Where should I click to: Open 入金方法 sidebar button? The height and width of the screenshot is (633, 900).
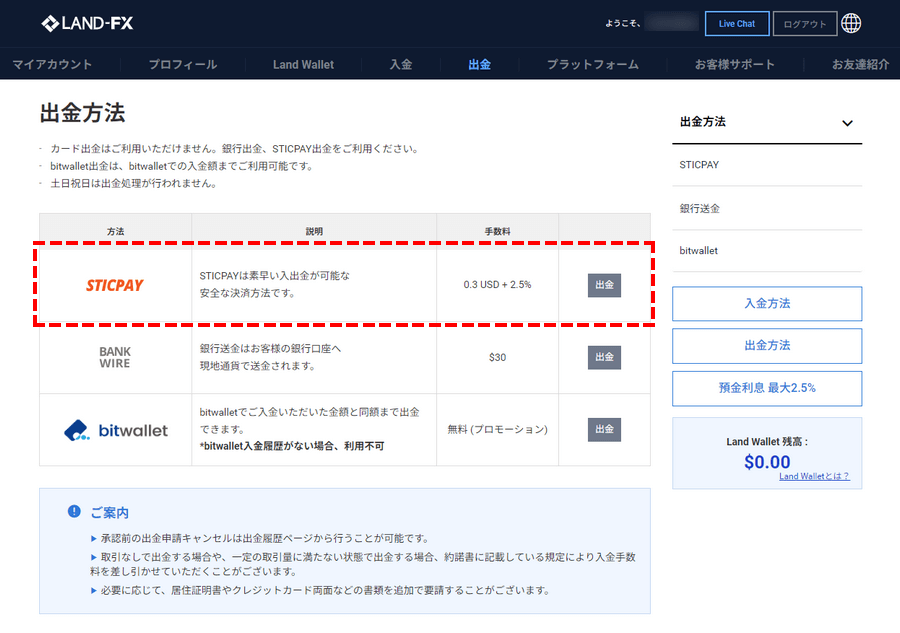(x=767, y=304)
